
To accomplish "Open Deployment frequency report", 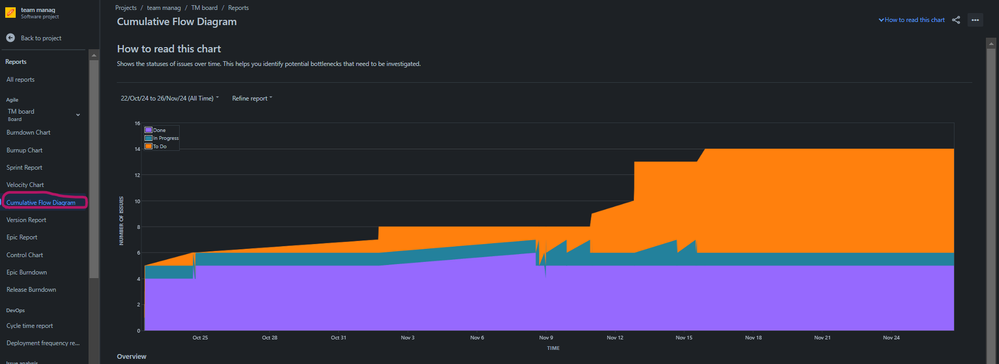I will [43, 343].
